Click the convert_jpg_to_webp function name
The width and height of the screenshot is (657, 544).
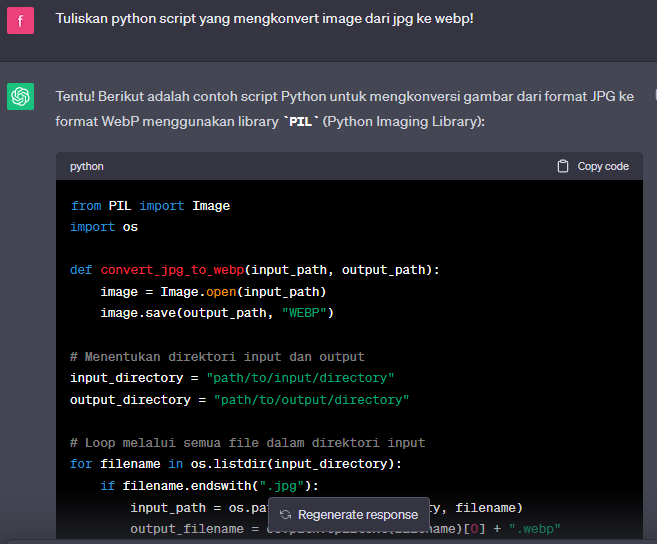point(172,270)
